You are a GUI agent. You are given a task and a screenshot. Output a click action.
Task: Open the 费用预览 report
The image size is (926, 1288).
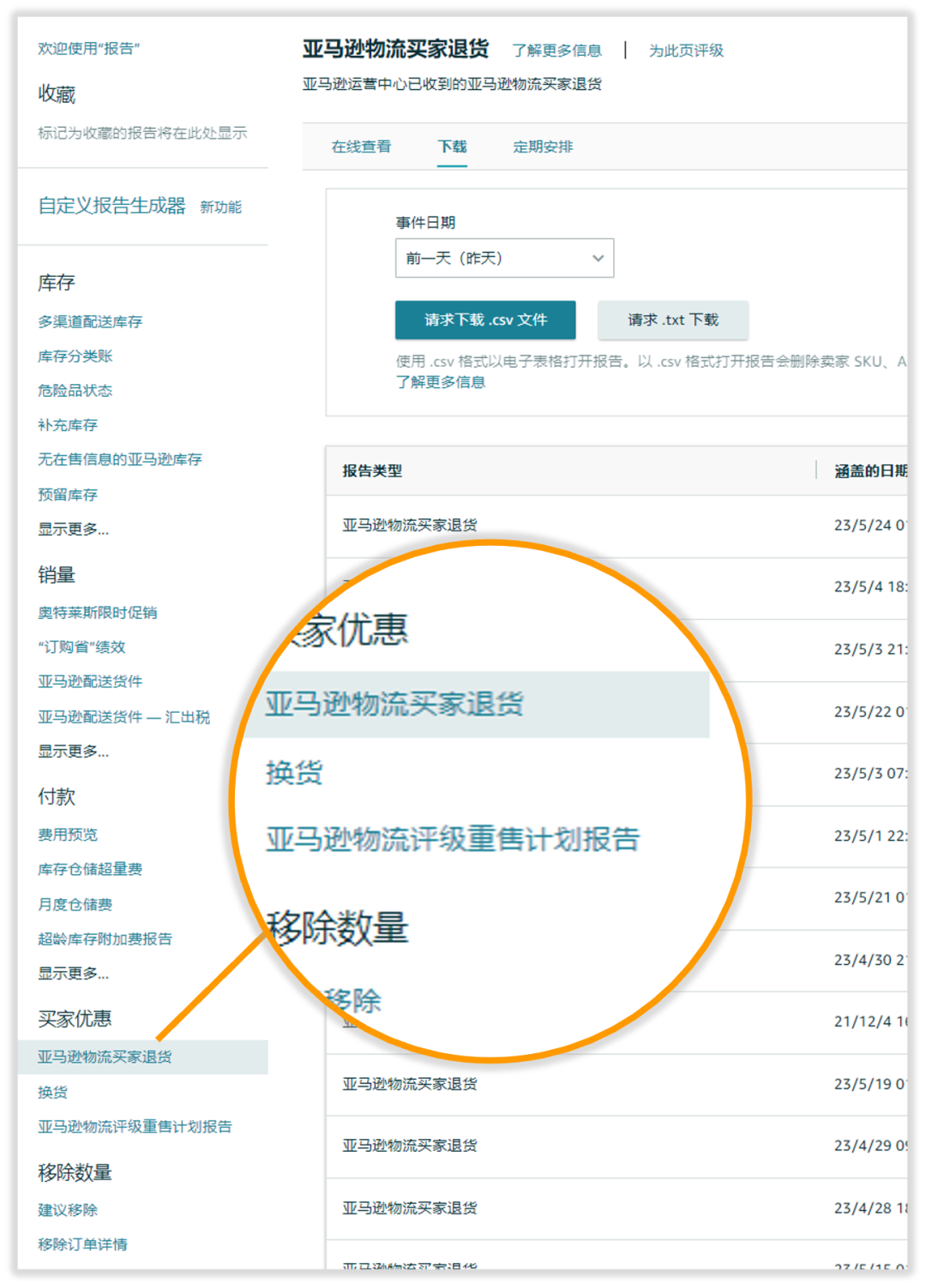67,835
